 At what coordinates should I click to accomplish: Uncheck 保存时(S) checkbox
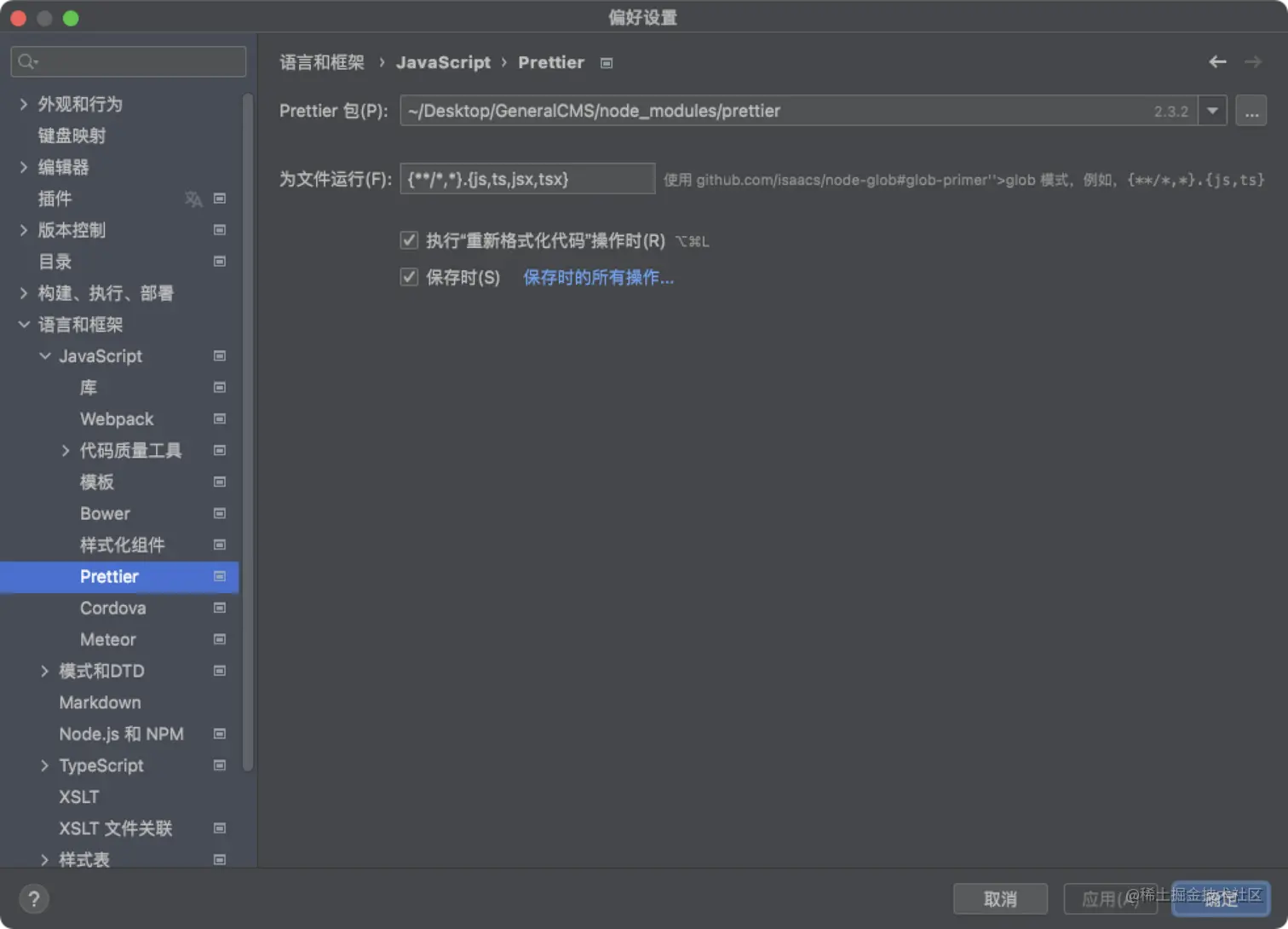click(409, 276)
